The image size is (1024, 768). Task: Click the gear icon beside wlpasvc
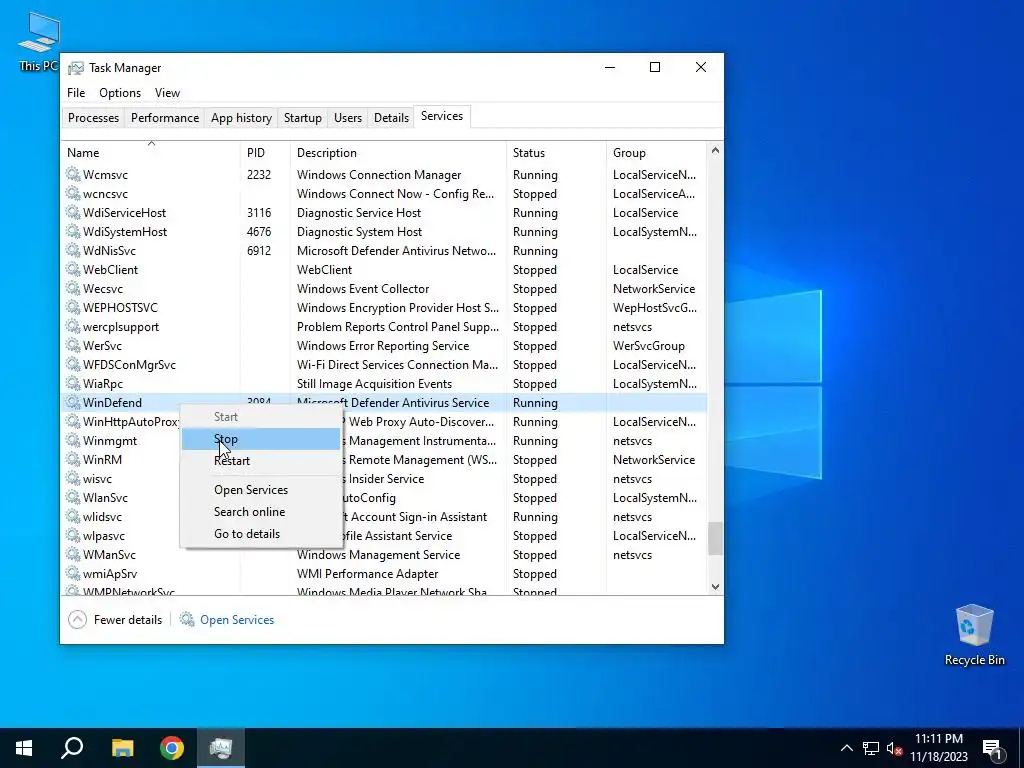click(73, 535)
